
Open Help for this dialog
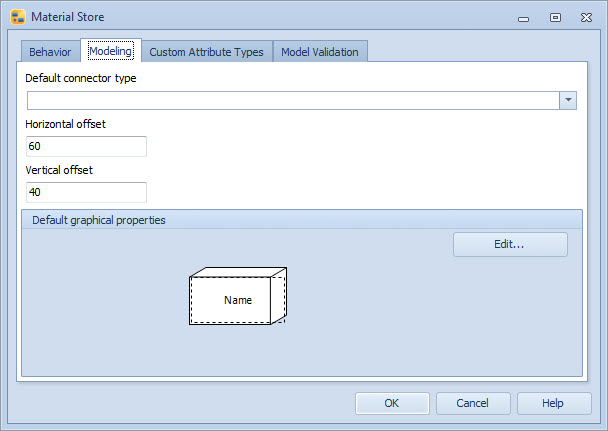[x=553, y=403]
